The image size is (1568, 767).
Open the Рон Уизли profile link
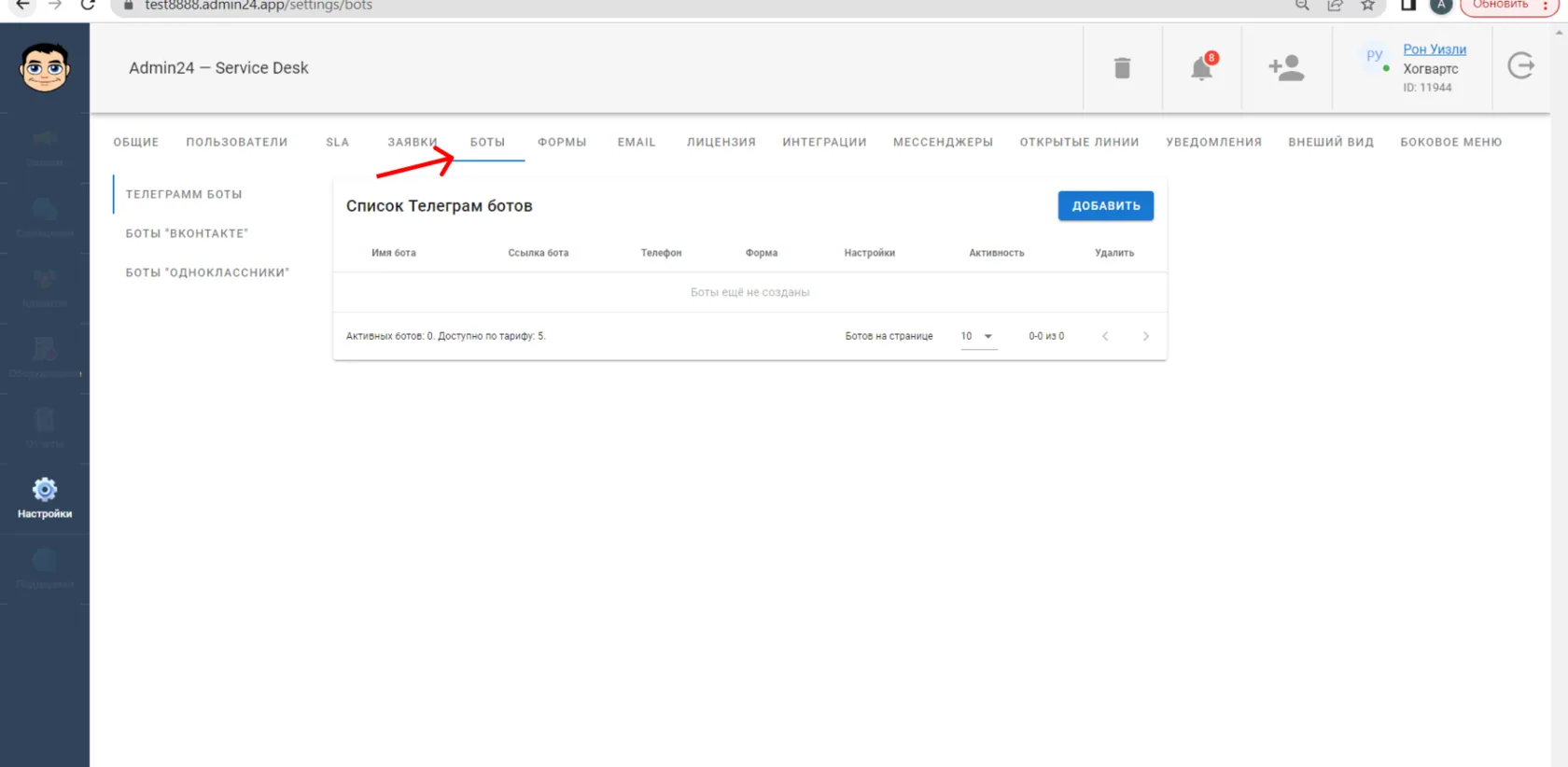pyautogui.click(x=1435, y=49)
